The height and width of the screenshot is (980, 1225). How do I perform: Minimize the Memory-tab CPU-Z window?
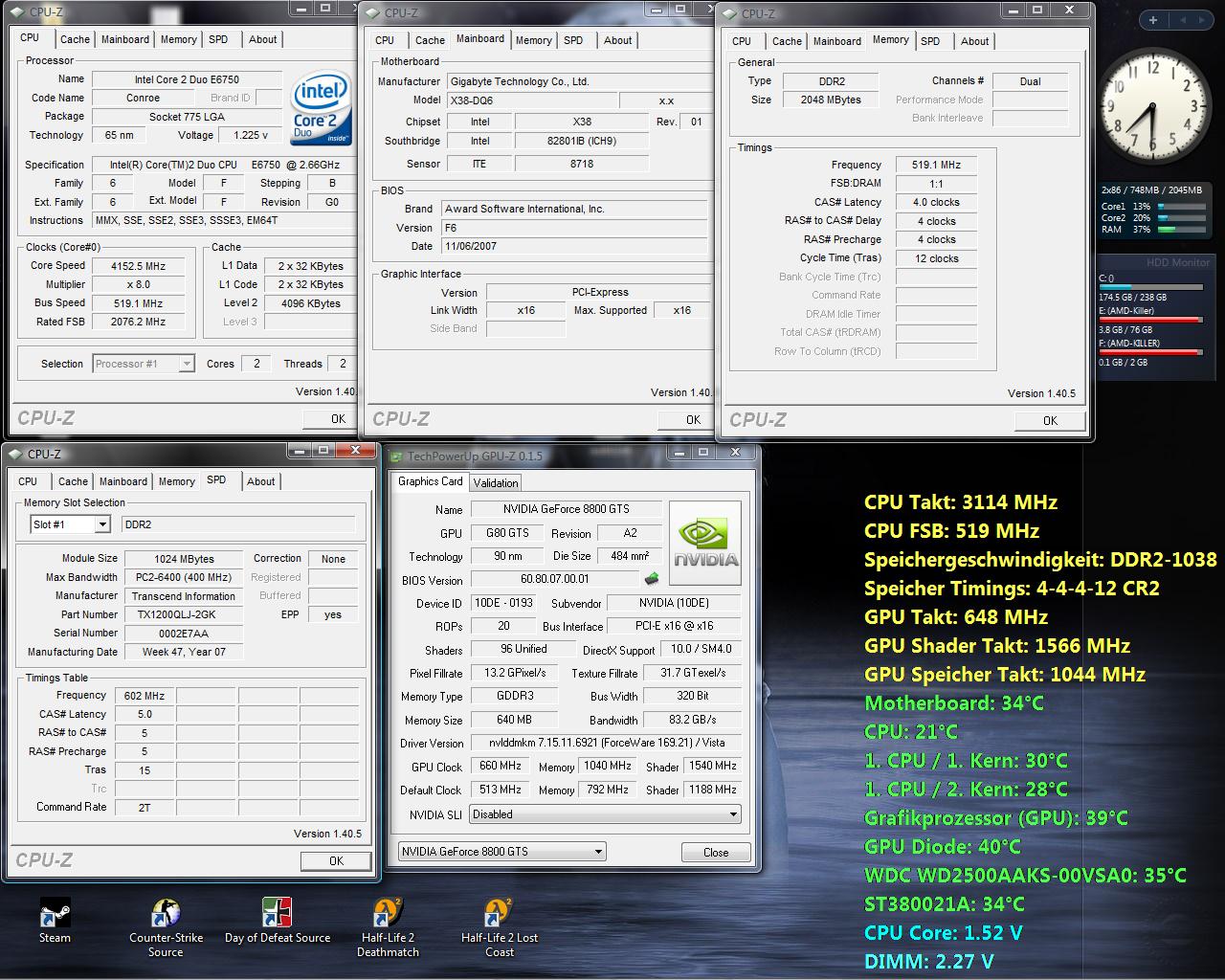tap(1013, 10)
